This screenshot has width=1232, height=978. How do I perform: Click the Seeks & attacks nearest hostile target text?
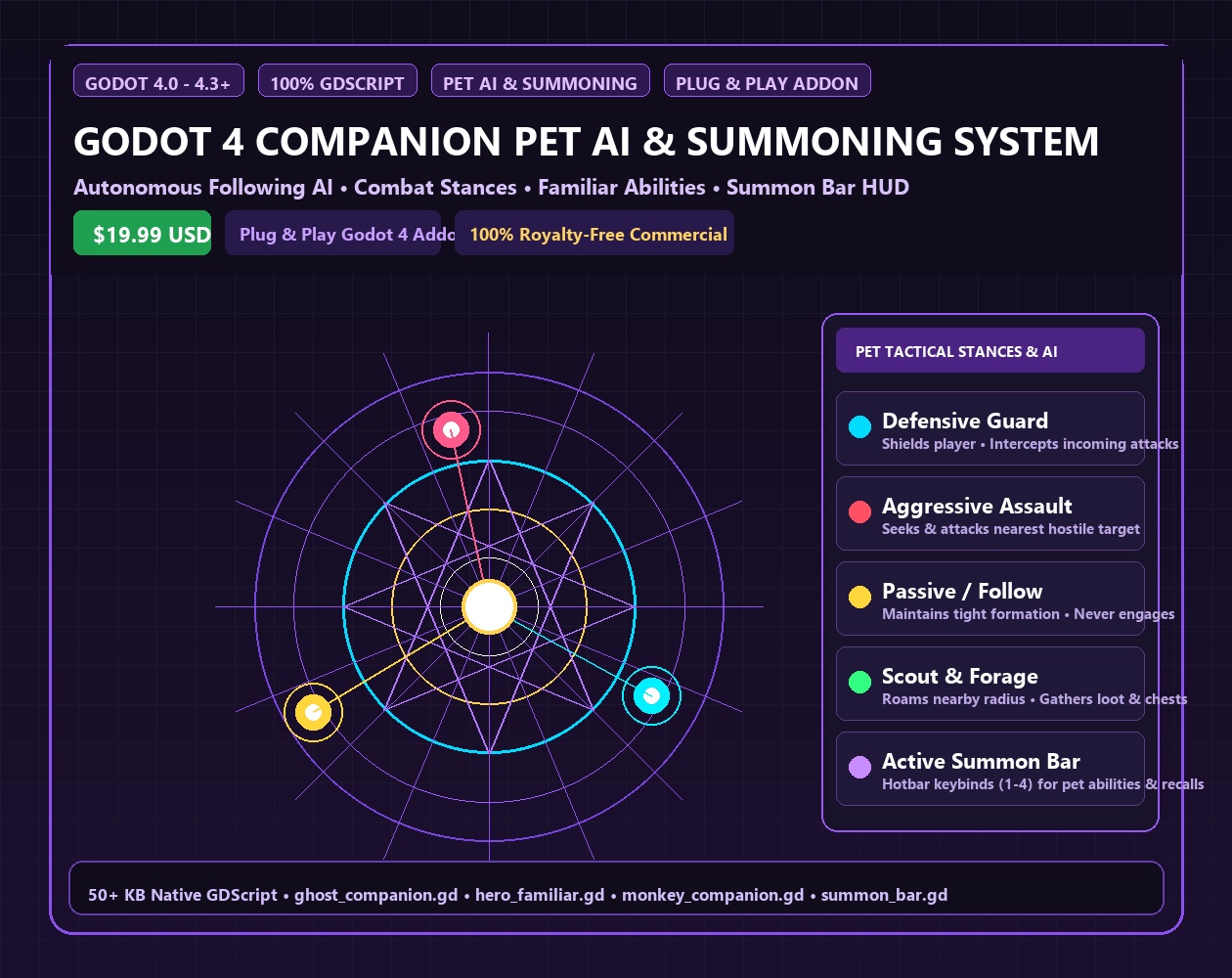coord(1011,529)
